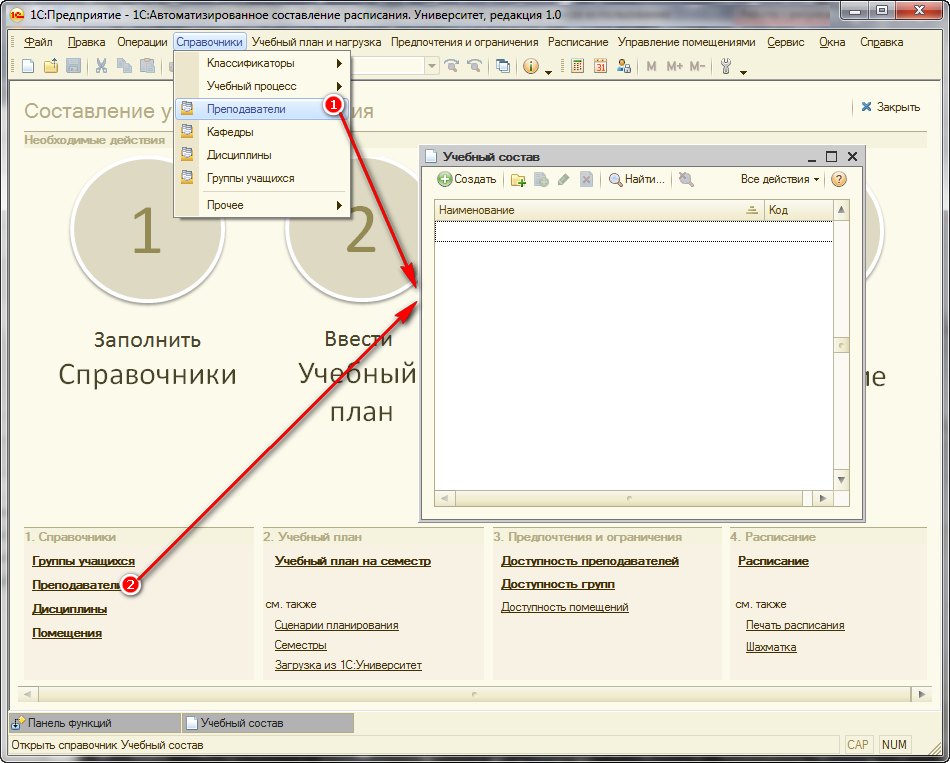This screenshot has height=763, width=950.
Task: Click the cancel search icon
Action: [x=686, y=180]
